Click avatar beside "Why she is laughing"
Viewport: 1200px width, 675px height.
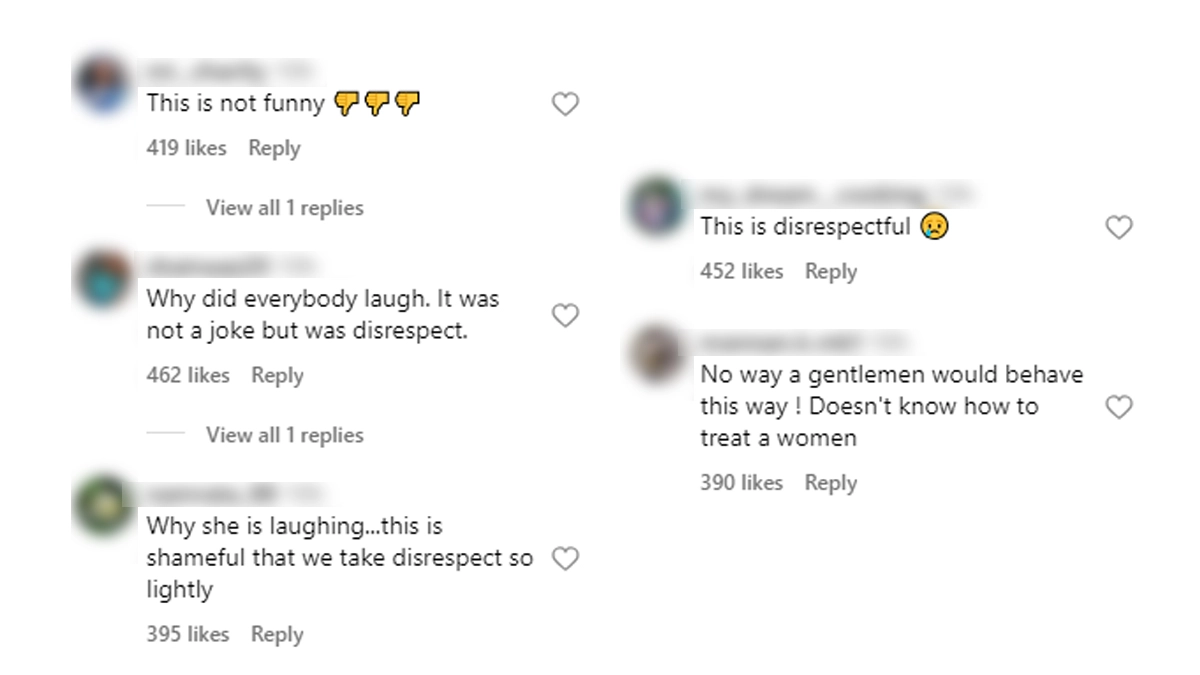click(x=103, y=506)
